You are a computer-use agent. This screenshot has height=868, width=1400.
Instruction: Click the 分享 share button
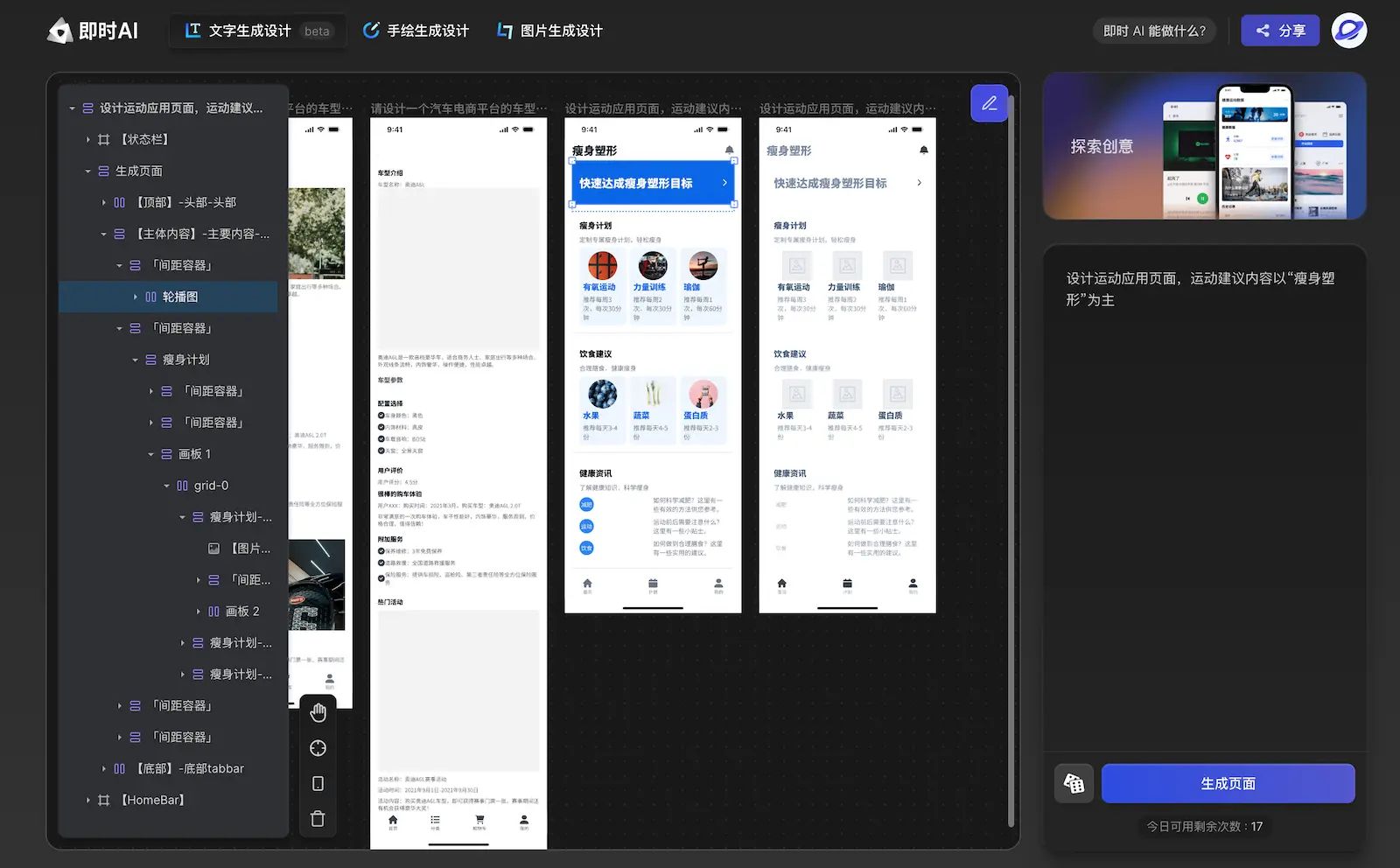tap(1279, 31)
